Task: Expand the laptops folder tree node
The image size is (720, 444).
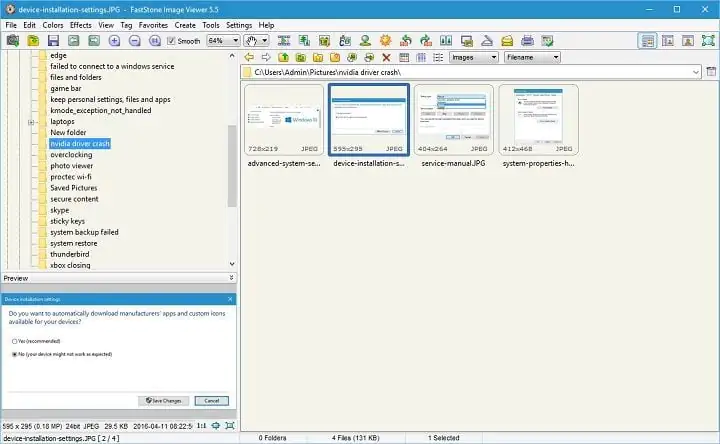Action: 31,122
